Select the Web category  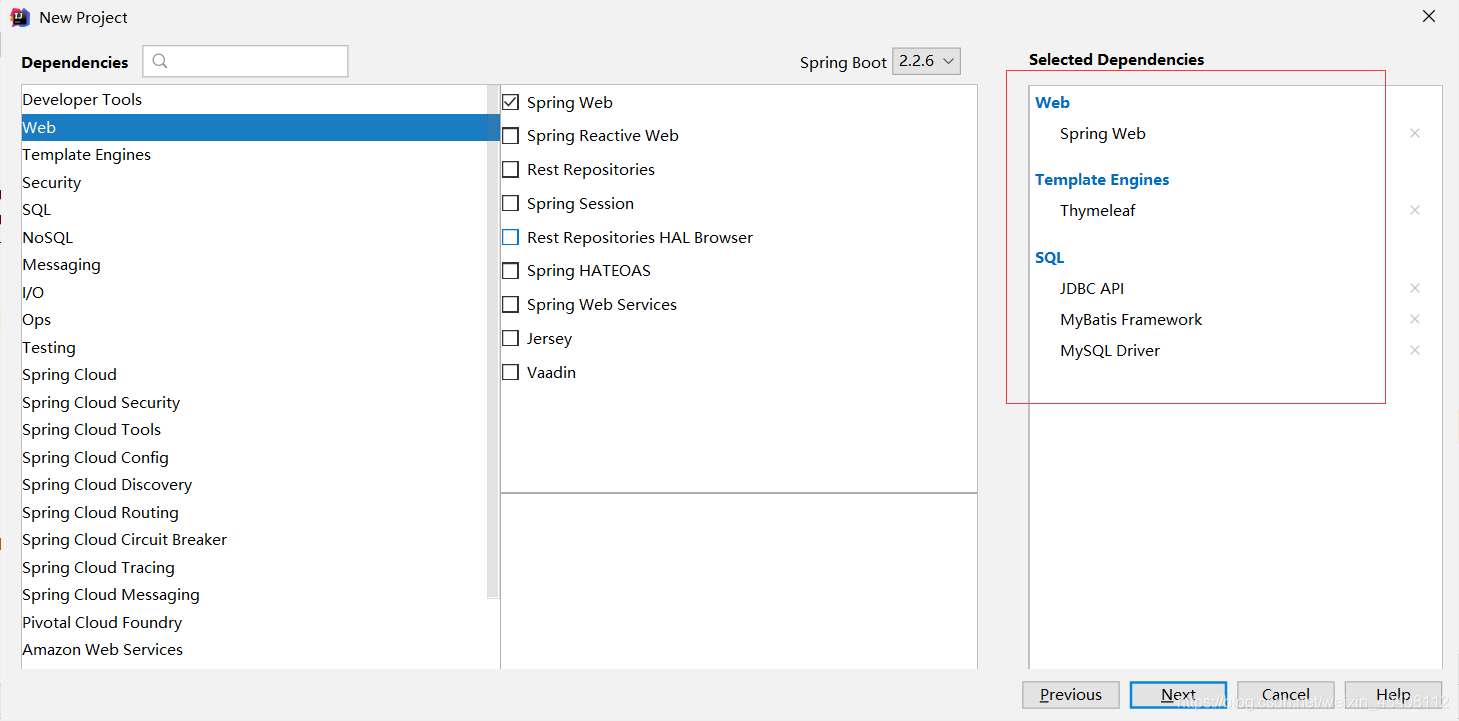click(254, 127)
